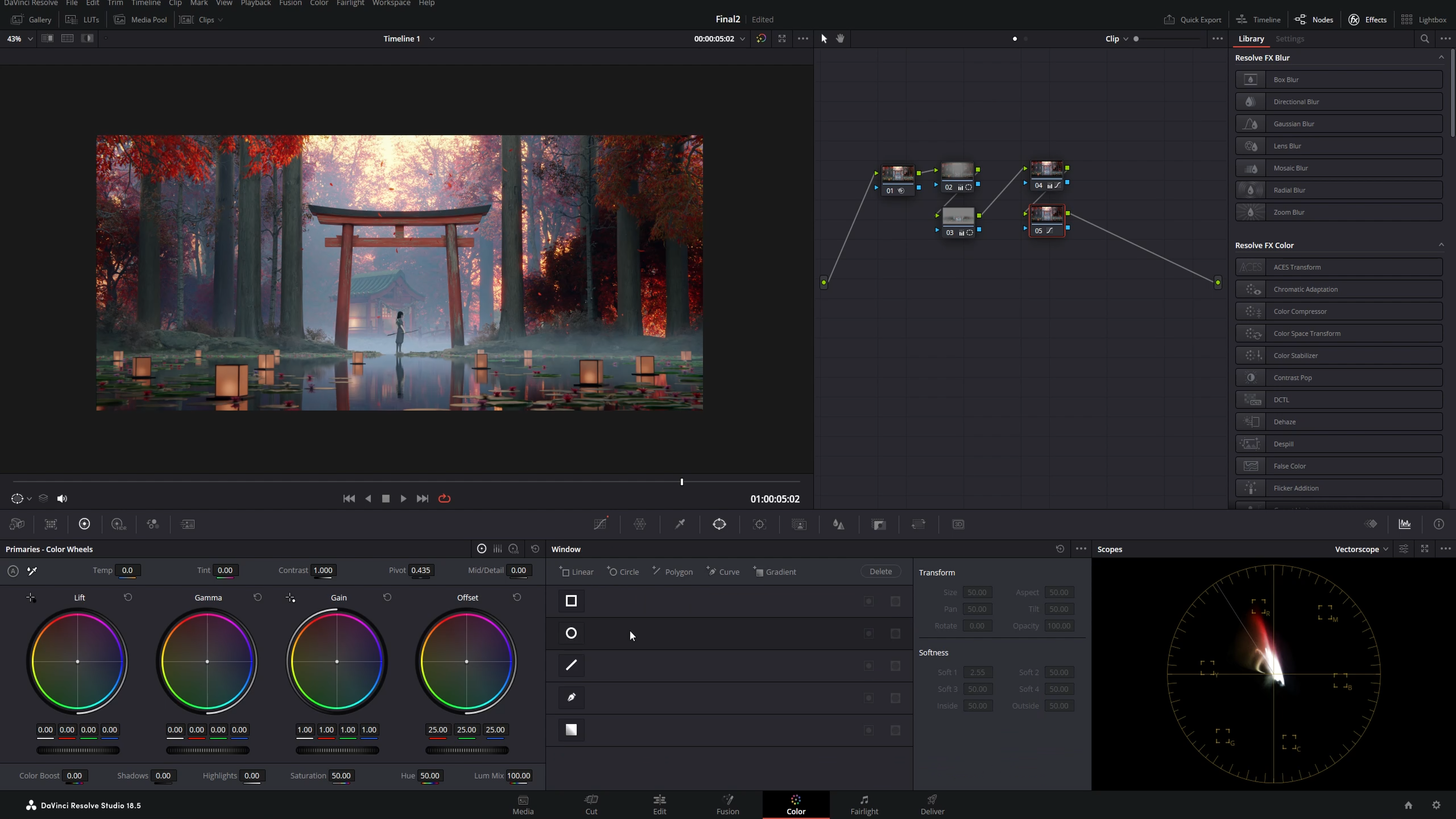The width and height of the screenshot is (1456, 819).
Task: Open the Camera Raw palette
Action: pyautogui.click(x=17, y=524)
